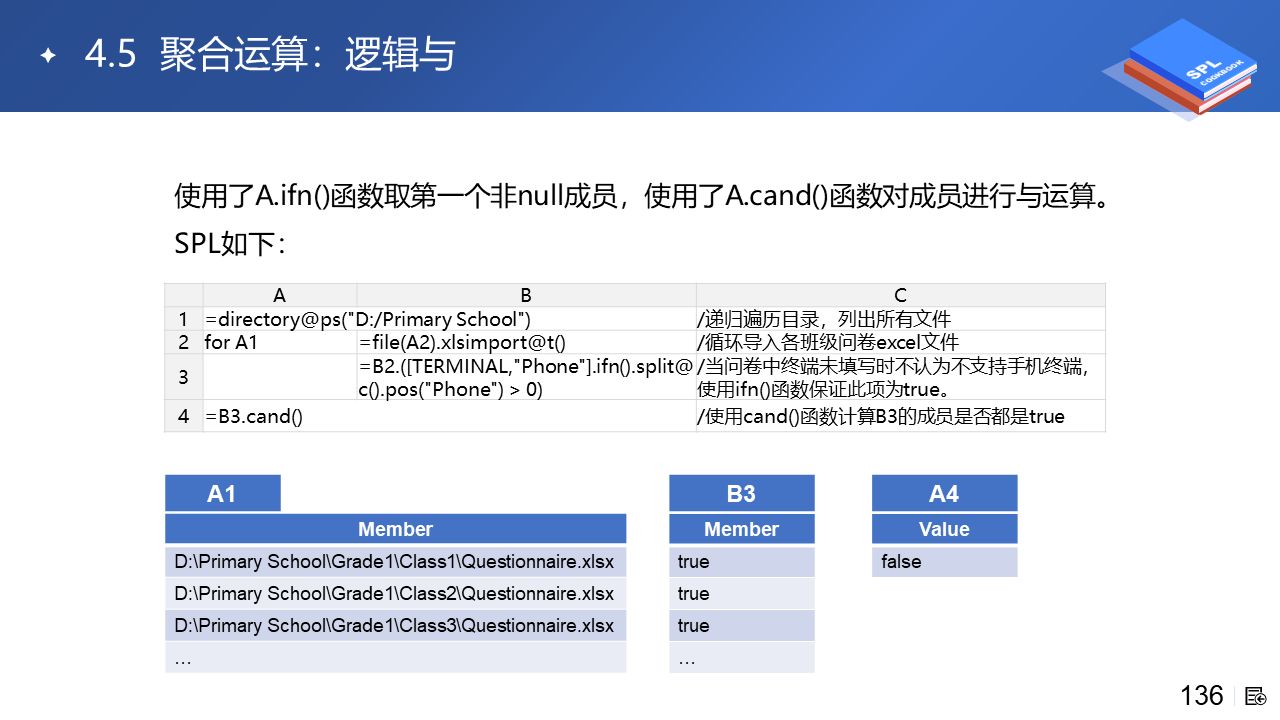Click the SPL Cookbook book logo
The image size is (1280, 720).
coord(1180,70)
